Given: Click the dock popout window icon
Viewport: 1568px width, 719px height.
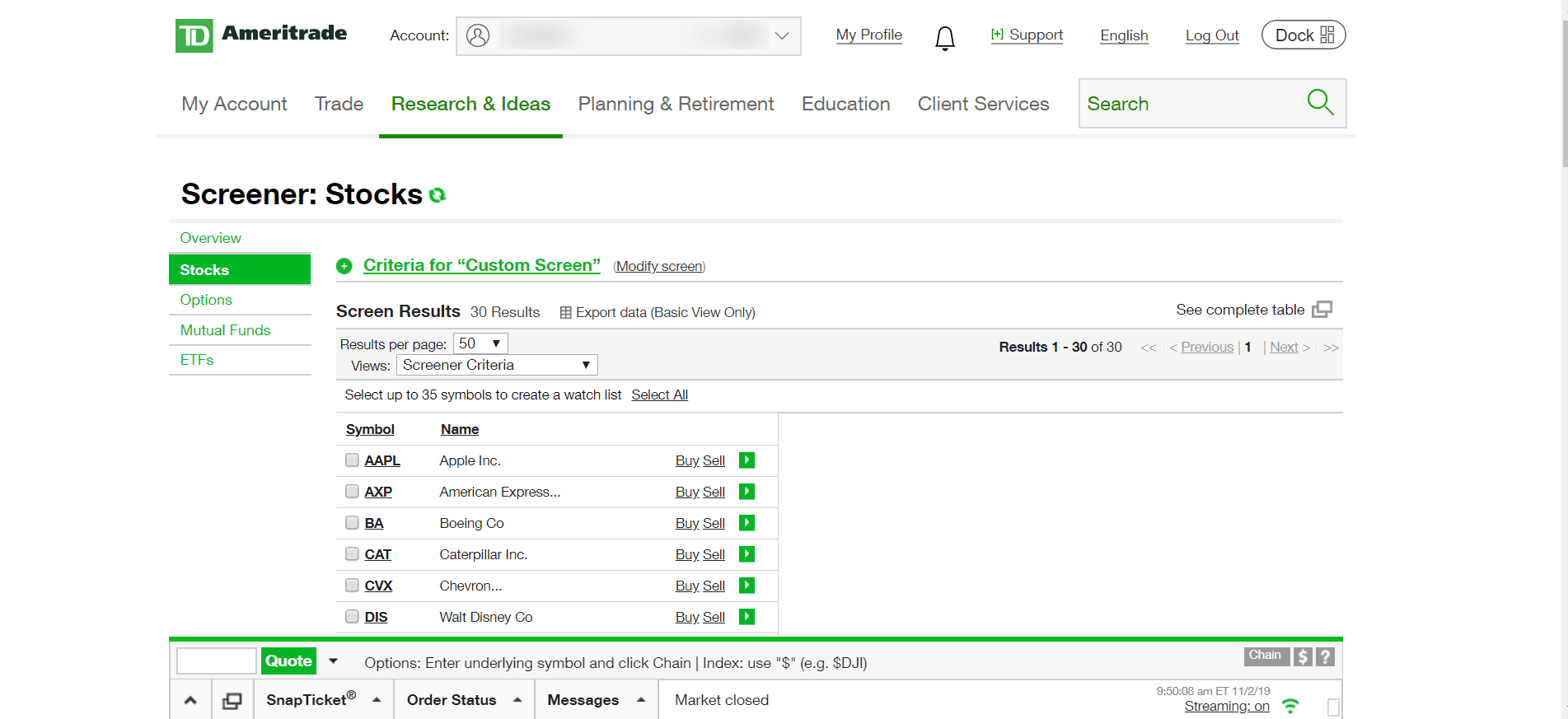Looking at the screenshot, I should point(232,700).
